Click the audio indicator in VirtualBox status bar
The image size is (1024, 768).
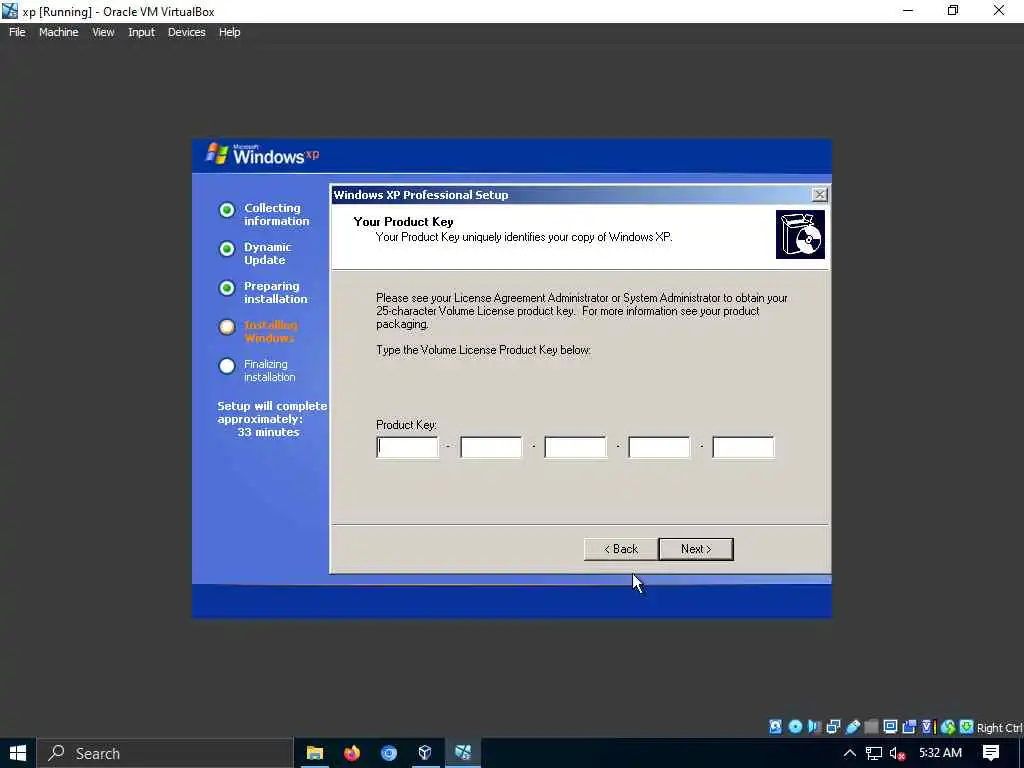(814, 727)
